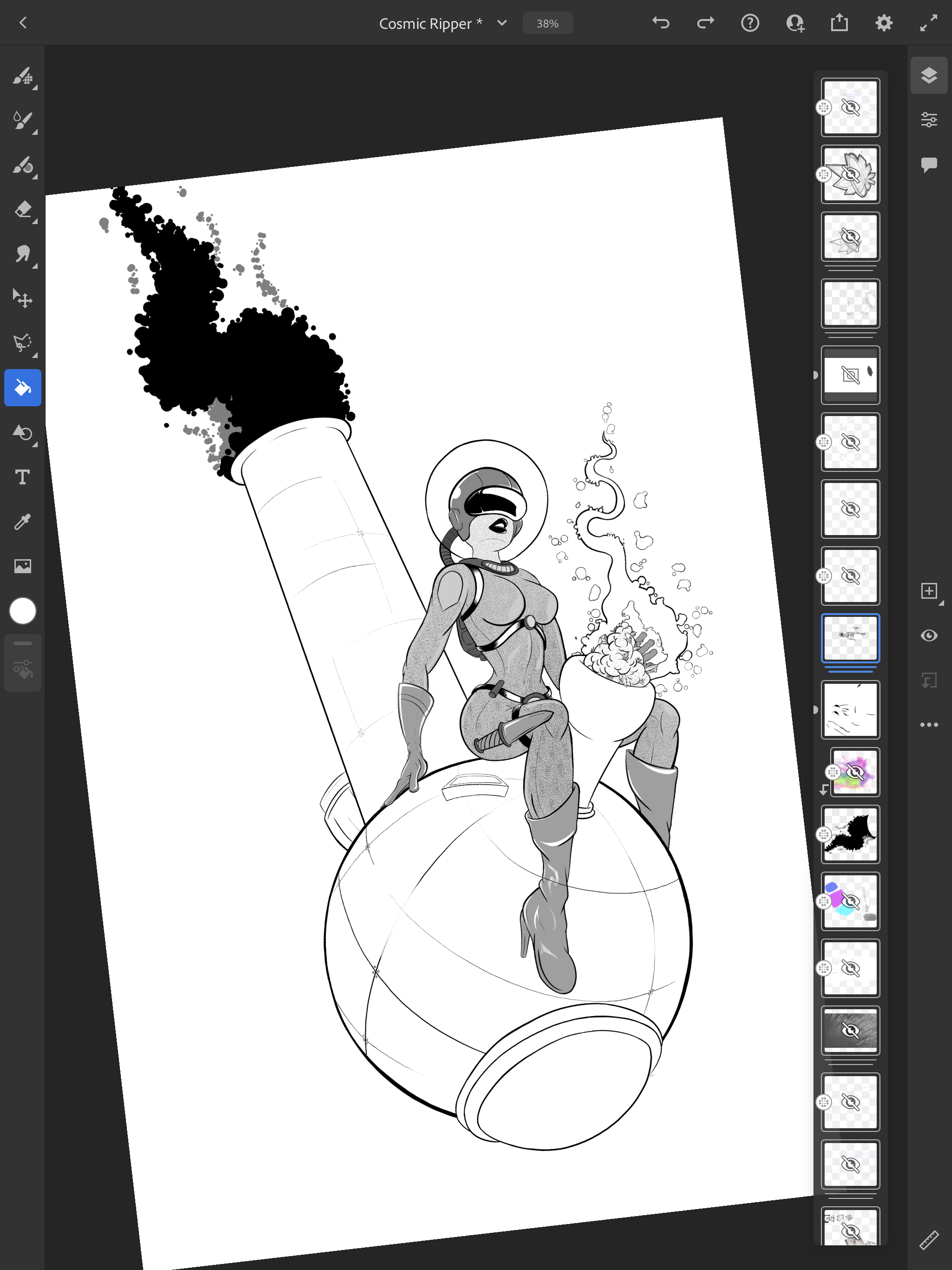Unhide the topmost hidden layer thumbnail
952x1270 pixels.
(850, 107)
